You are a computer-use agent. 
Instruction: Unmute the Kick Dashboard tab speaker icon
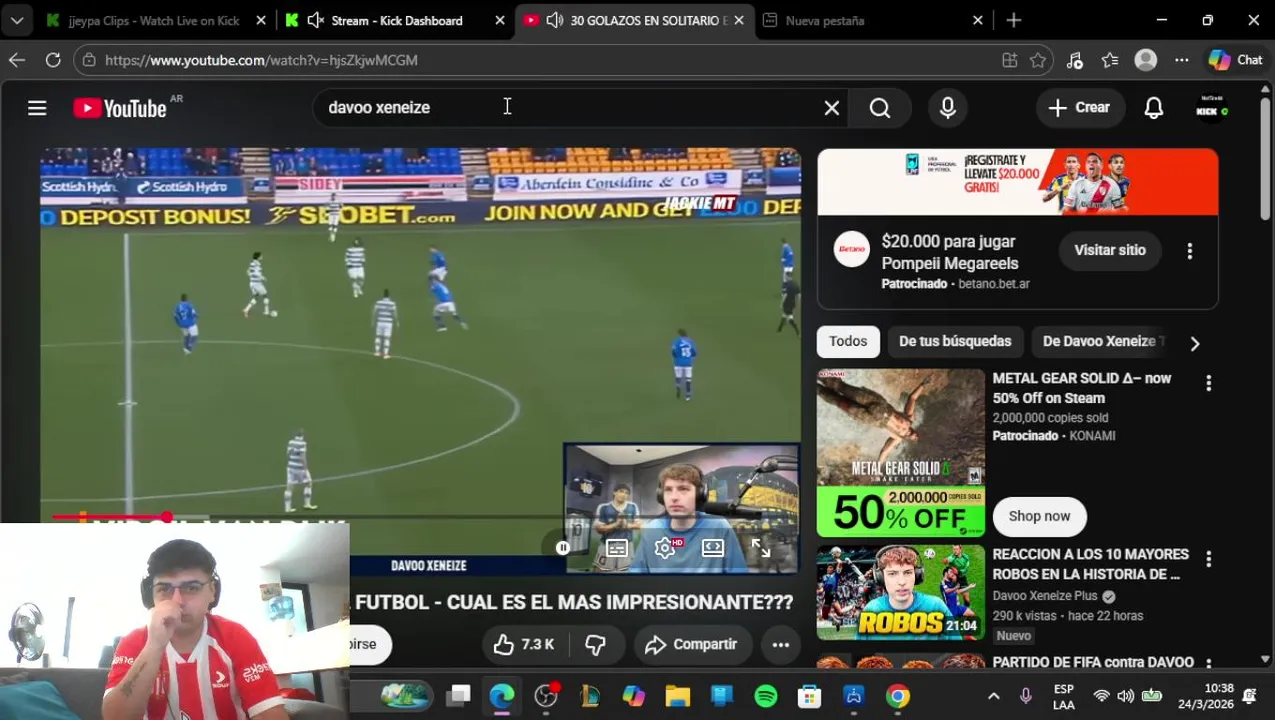click(x=316, y=20)
